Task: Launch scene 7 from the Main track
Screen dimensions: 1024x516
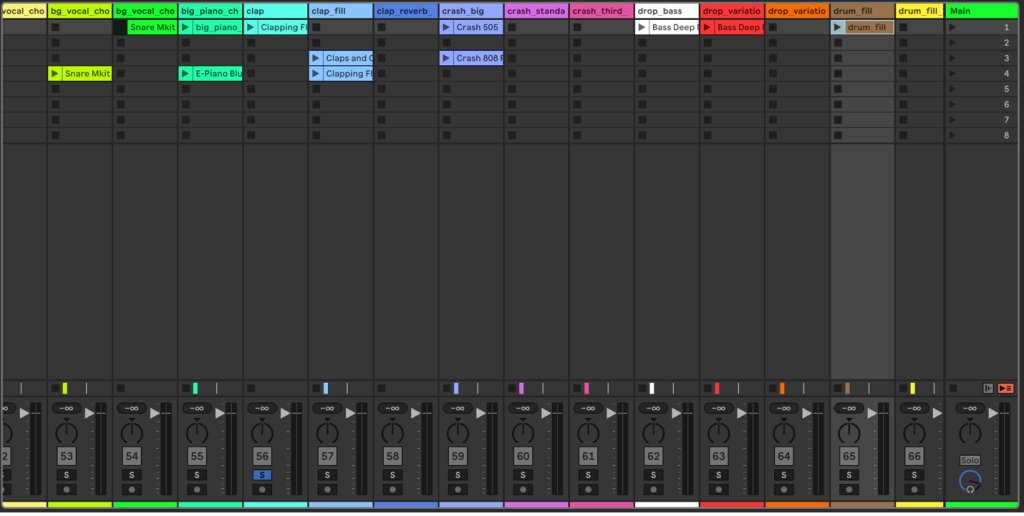Action: [952, 120]
